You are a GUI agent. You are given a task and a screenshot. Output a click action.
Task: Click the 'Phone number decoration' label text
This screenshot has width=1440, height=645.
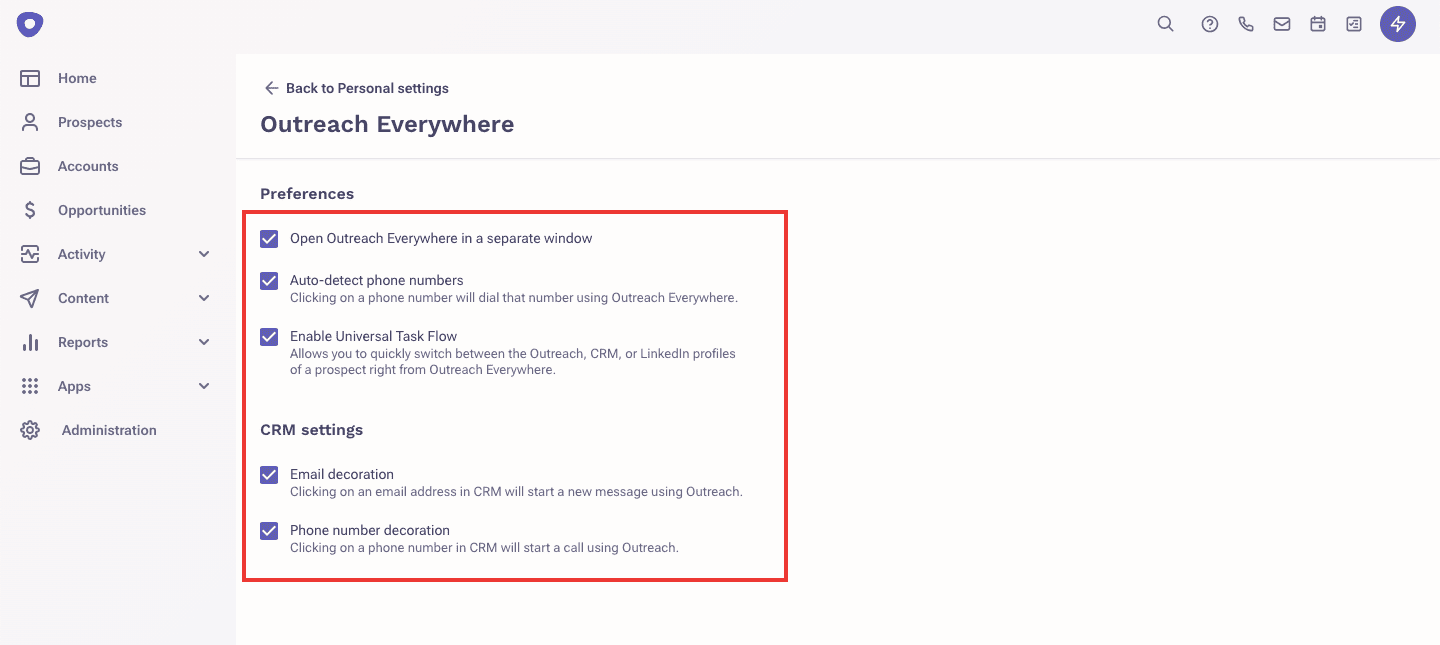point(370,530)
